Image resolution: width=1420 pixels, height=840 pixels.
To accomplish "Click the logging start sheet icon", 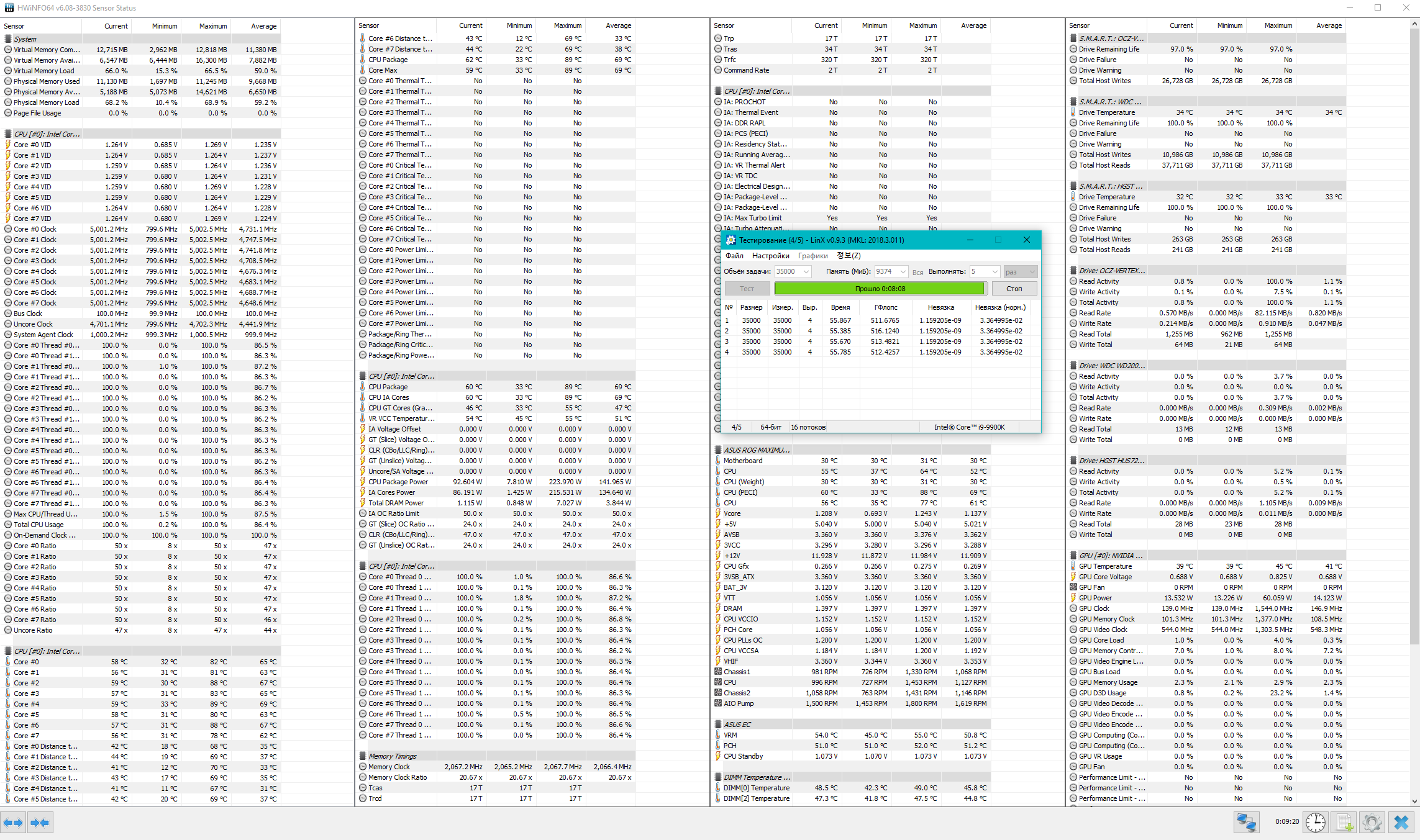I will coord(1344,823).
